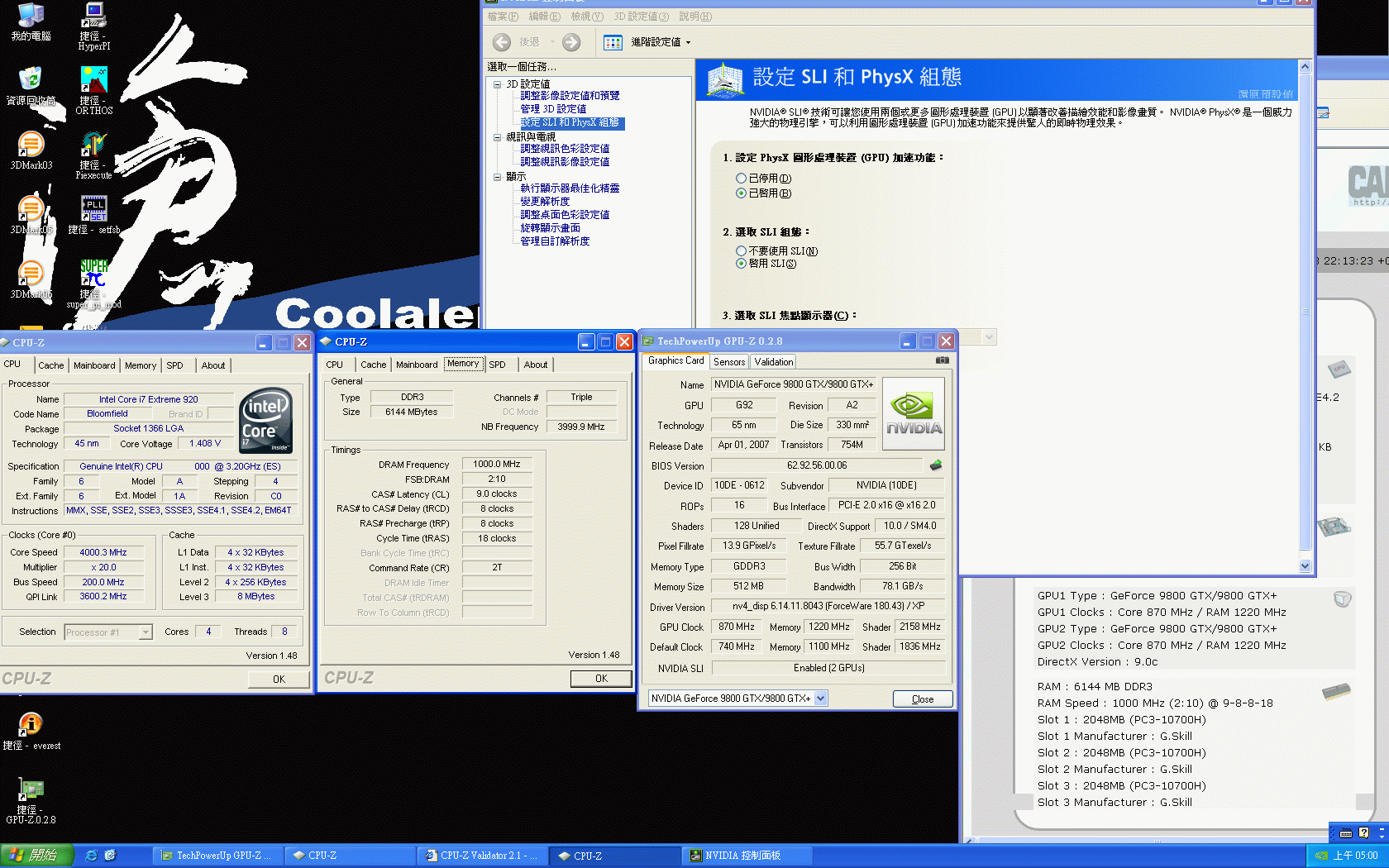Click the NVIDIA SLI Enabled field
This screenshot has height=868, width=1389.
click(828, 668)
